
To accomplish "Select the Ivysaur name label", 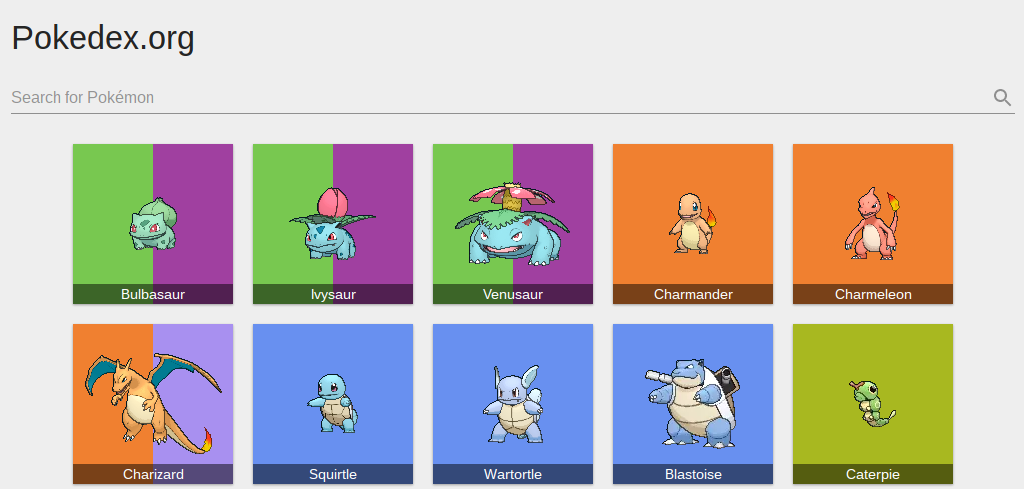I will [333, 294].
